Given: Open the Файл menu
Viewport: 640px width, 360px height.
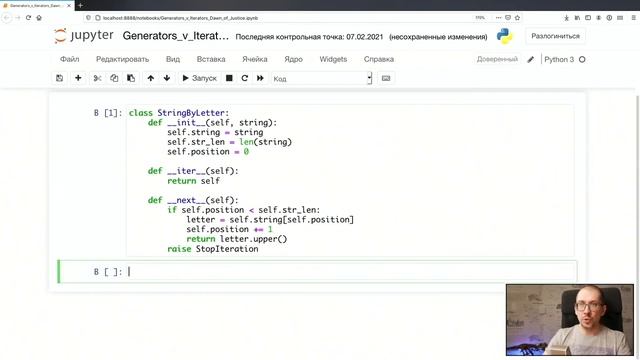Looking at the screenshot, I should tap(70, 59).
